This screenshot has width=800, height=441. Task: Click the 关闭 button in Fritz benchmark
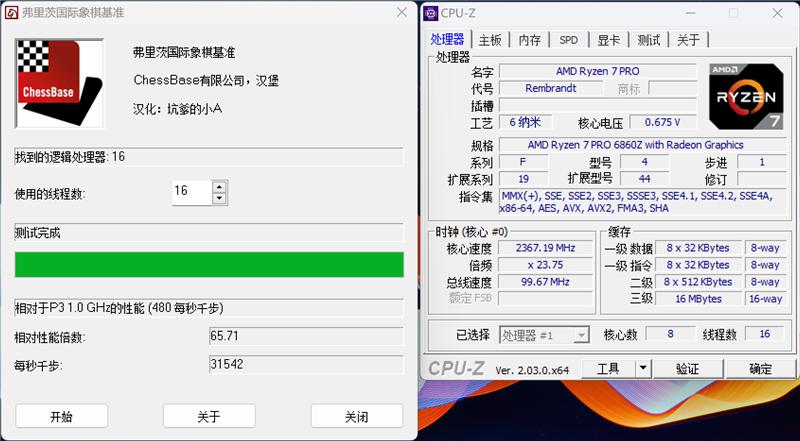[x=357, y=416]
